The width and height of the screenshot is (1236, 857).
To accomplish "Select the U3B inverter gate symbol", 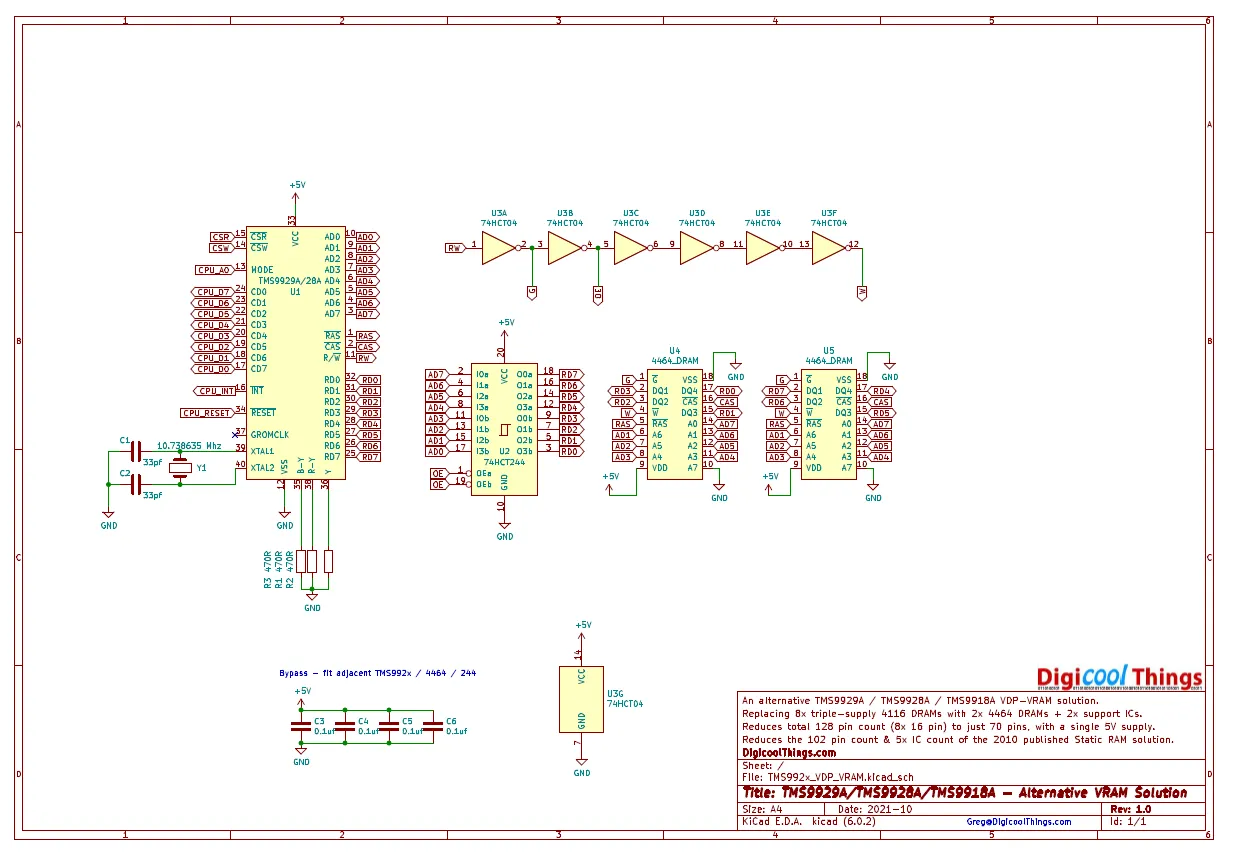I will [x=565, y=249].
